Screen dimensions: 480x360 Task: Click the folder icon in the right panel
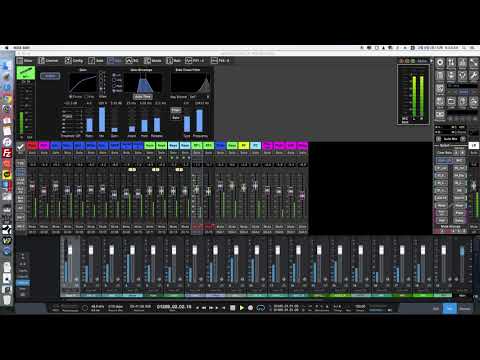(x=451, y=101)
